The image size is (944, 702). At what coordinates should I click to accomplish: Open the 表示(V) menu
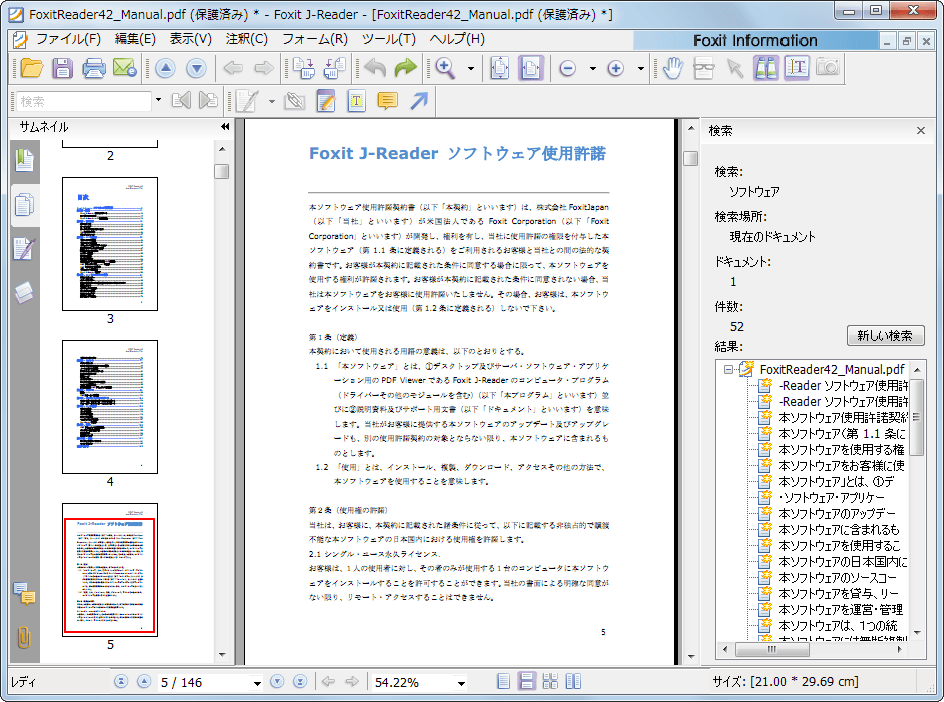point(190,39)
